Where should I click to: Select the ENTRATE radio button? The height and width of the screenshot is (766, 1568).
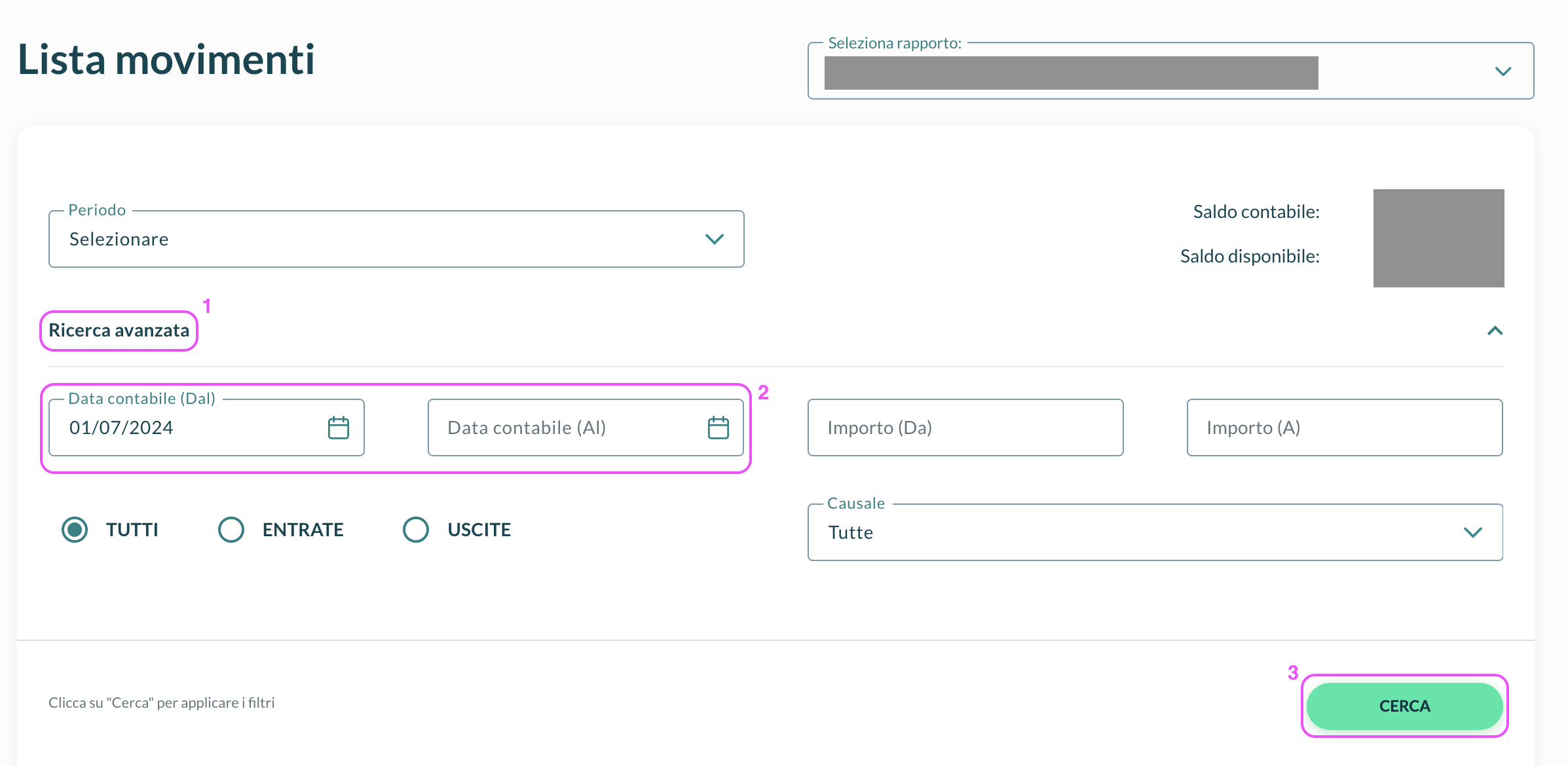[x=231, y=530]
